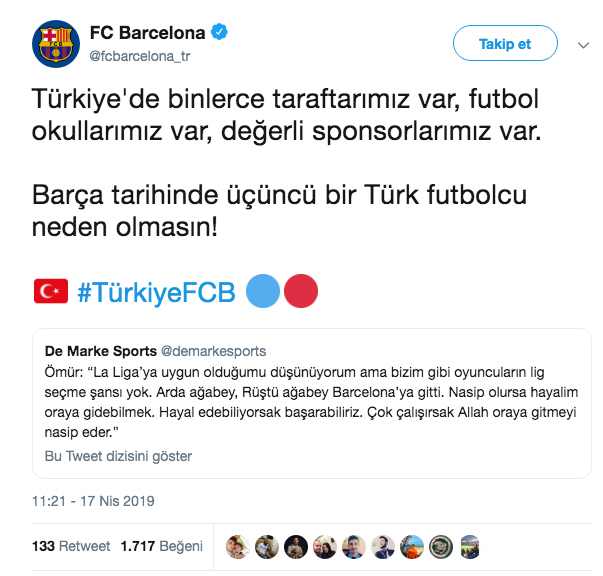Click the red circle emoji
Image resolution: width=603 pixels, height=576 pixels.
[x=301, y=291]
